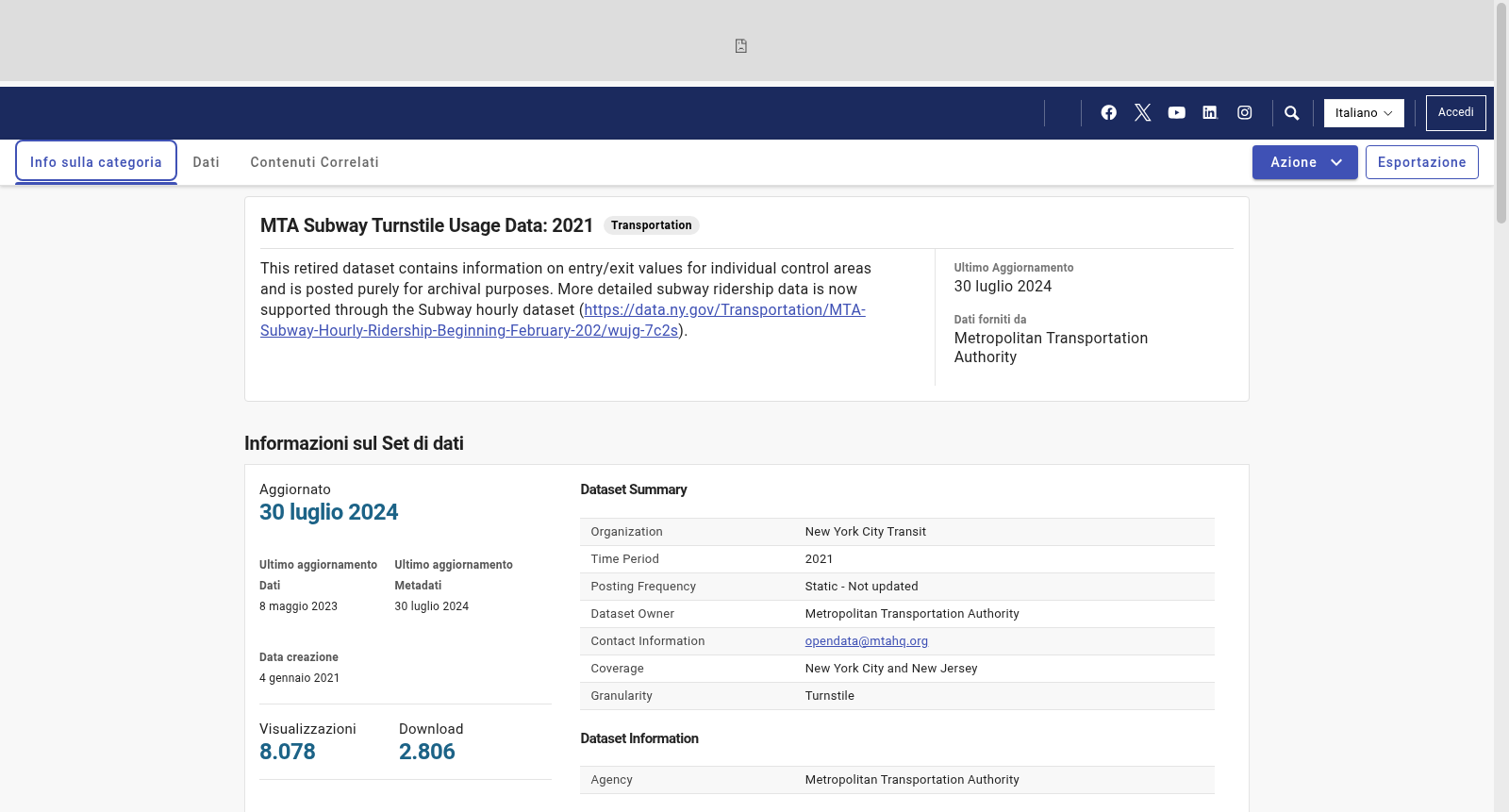This screenshot has width=1509, height=812.
Task: Click the page vertical scrollbar thumb
Action: 1501,113
